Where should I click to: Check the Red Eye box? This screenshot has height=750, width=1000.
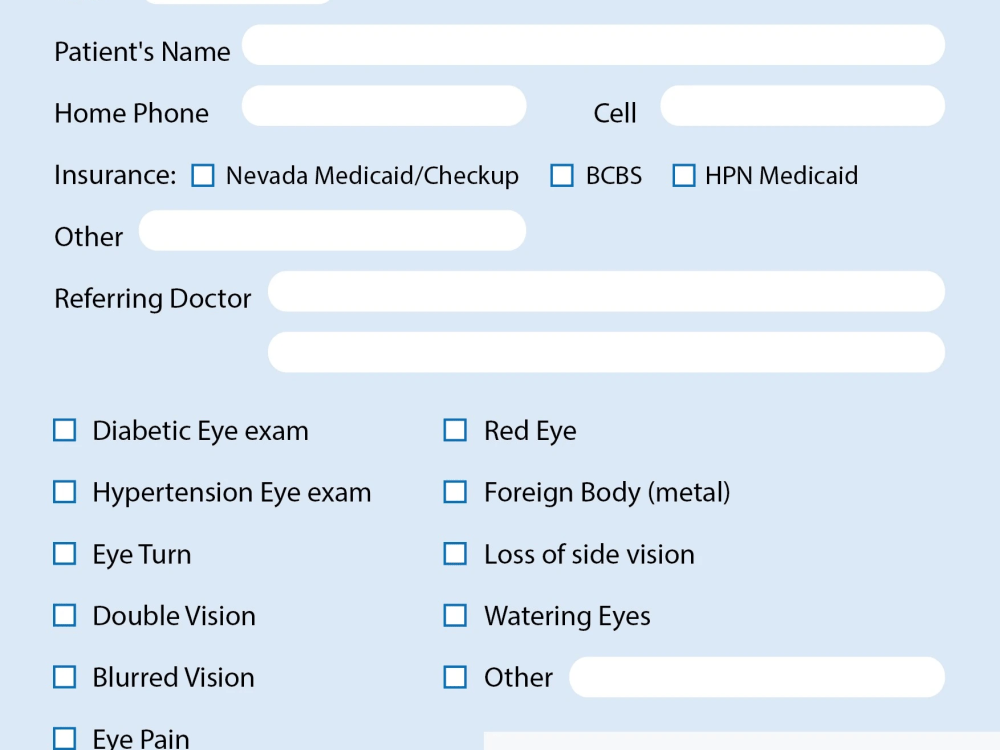pyautogui.click(x=455, y=430)
